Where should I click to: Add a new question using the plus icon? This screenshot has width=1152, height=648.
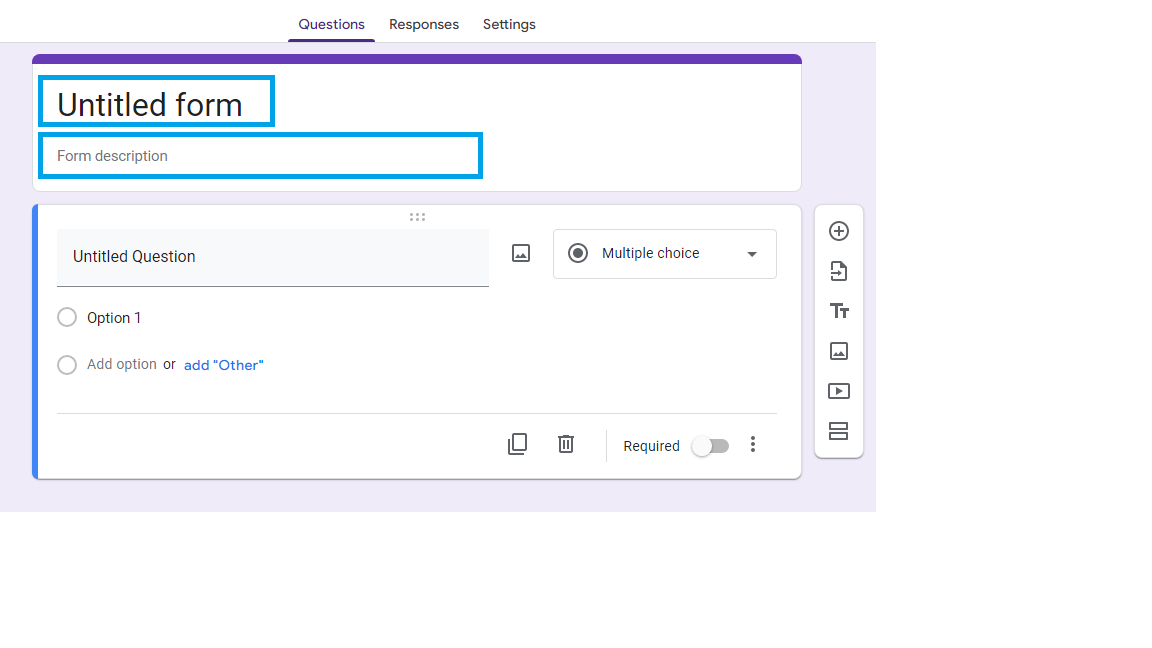click(838, 230)
